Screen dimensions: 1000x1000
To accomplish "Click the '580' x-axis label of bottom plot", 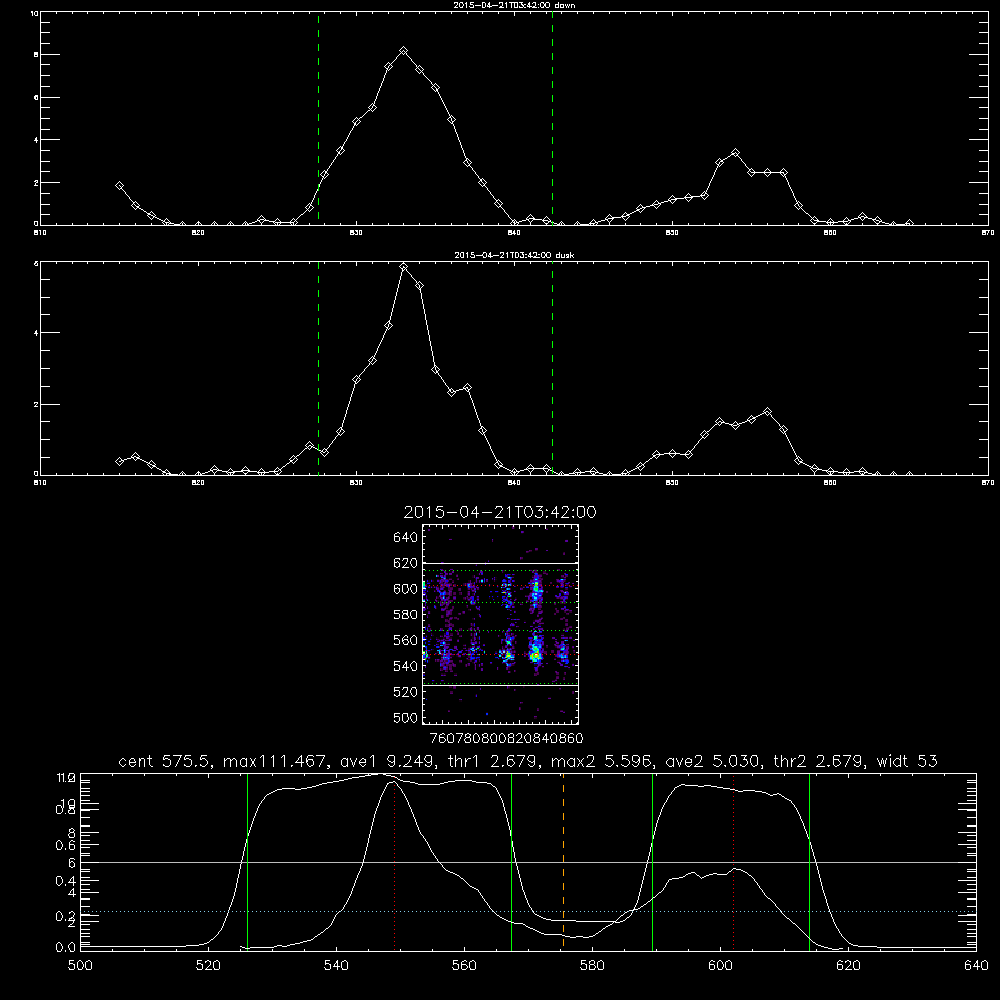I will pyautogui.click(x=592, y=965).
